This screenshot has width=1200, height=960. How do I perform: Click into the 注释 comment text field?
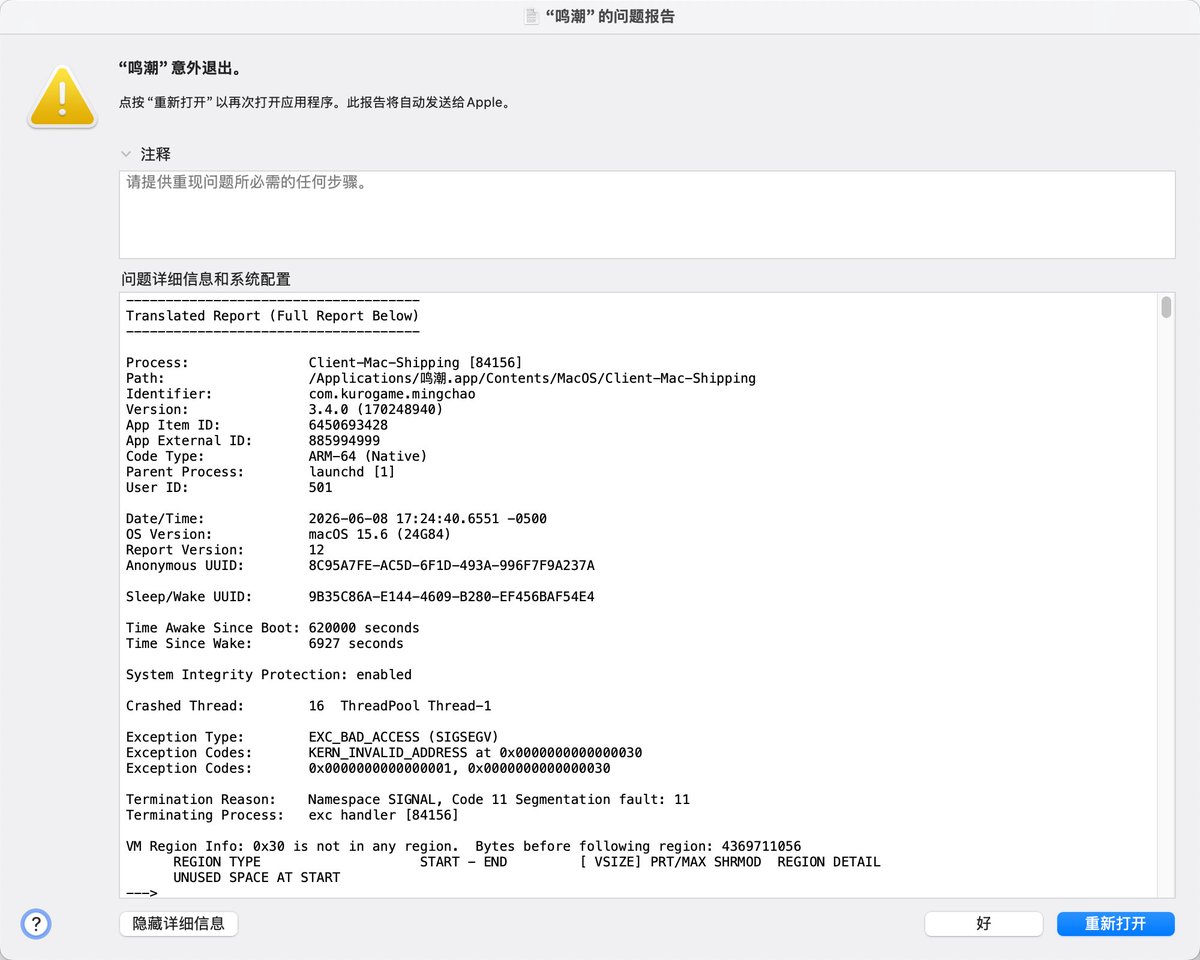(x=647, y=215)
